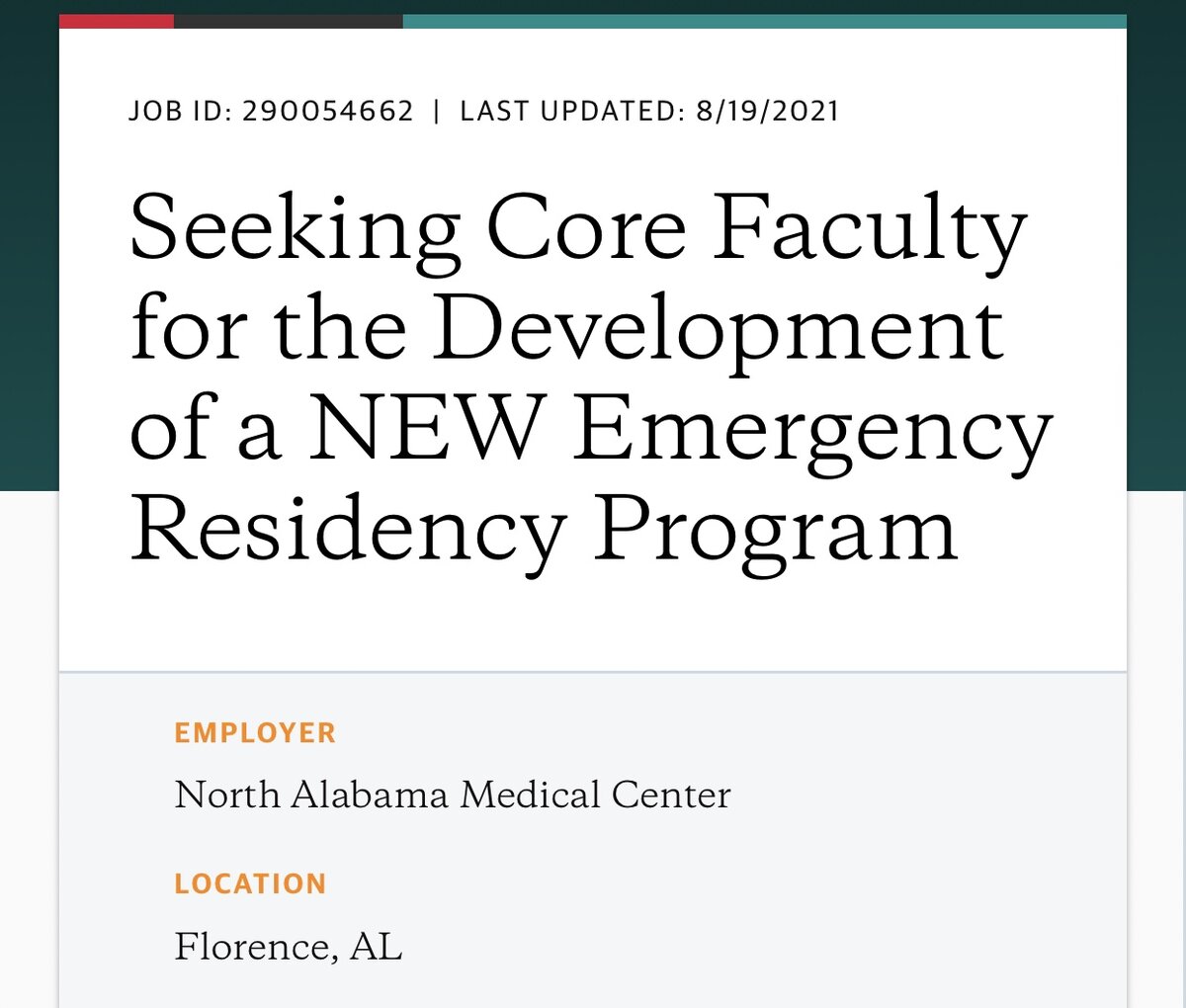
Task: Click the "Seeking Core Faculty" title line
Action: click(578, 229)
